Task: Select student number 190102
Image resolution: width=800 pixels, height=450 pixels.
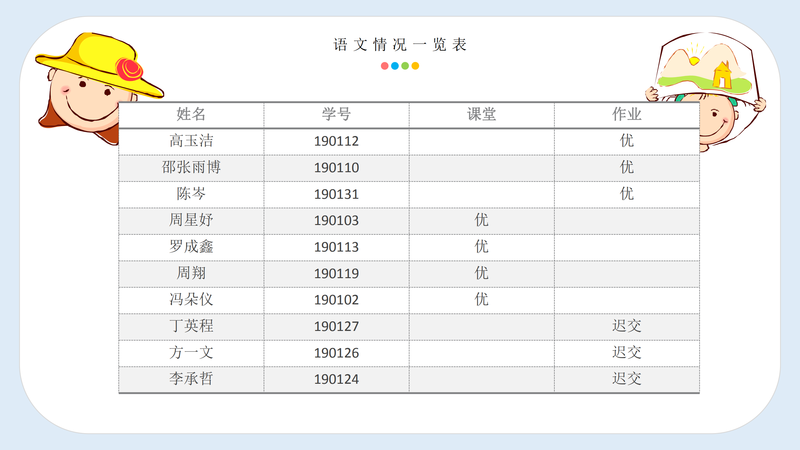Action: coord(336,300)
